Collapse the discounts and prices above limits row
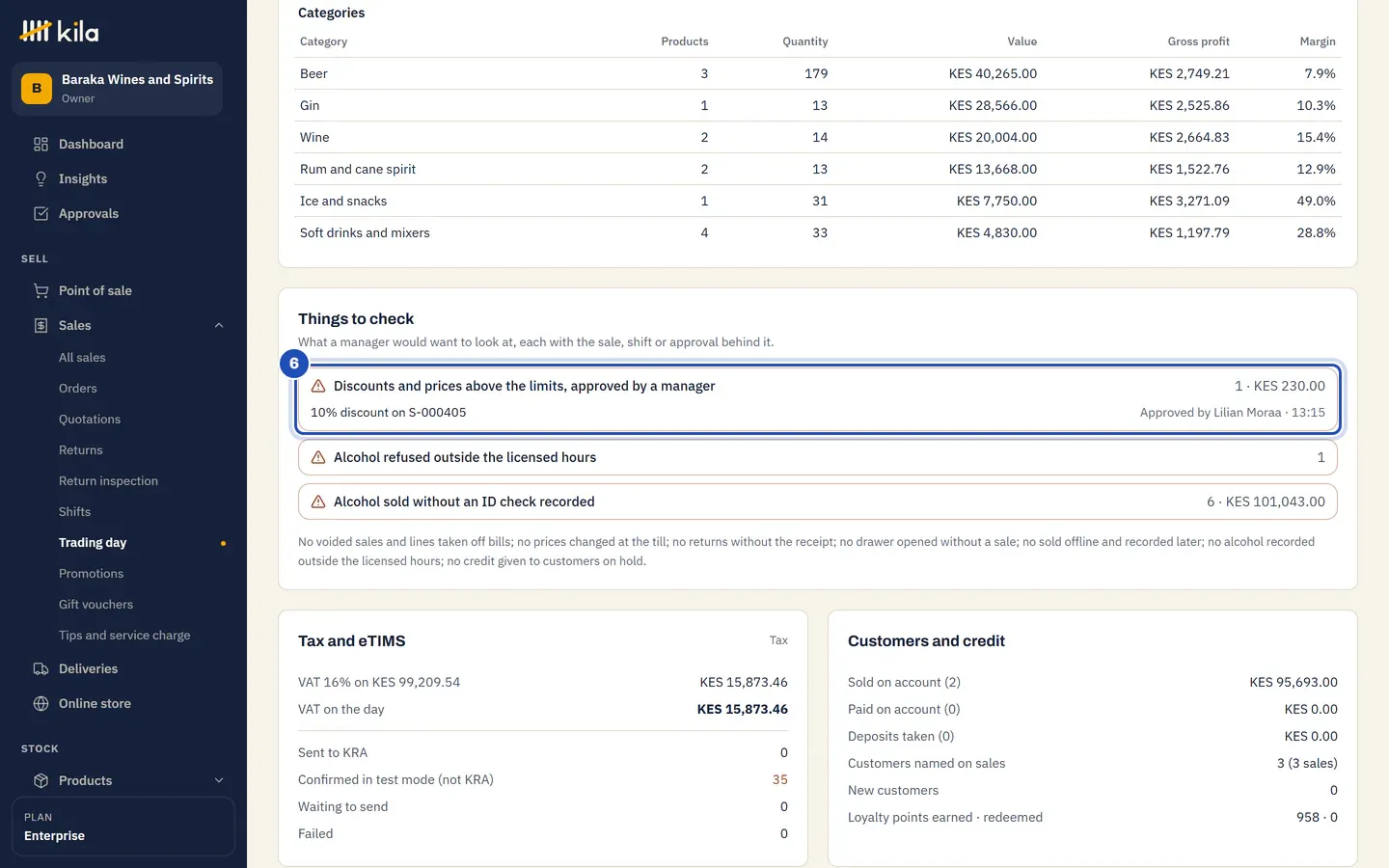This screenshot has width=1389, height=868. (x=818, y=386)
